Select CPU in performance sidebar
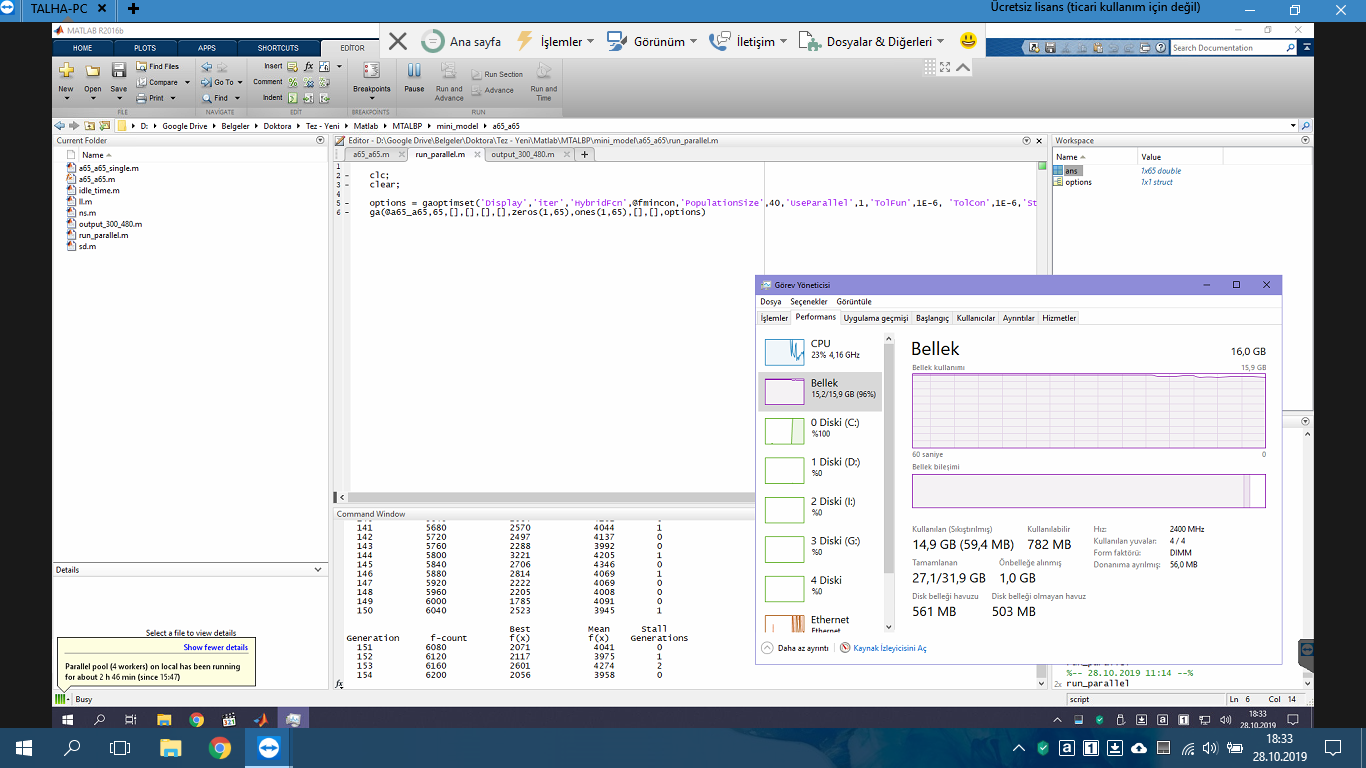Image resolution: width=1366 pixels, height=768 pixels. coord(820,351)
